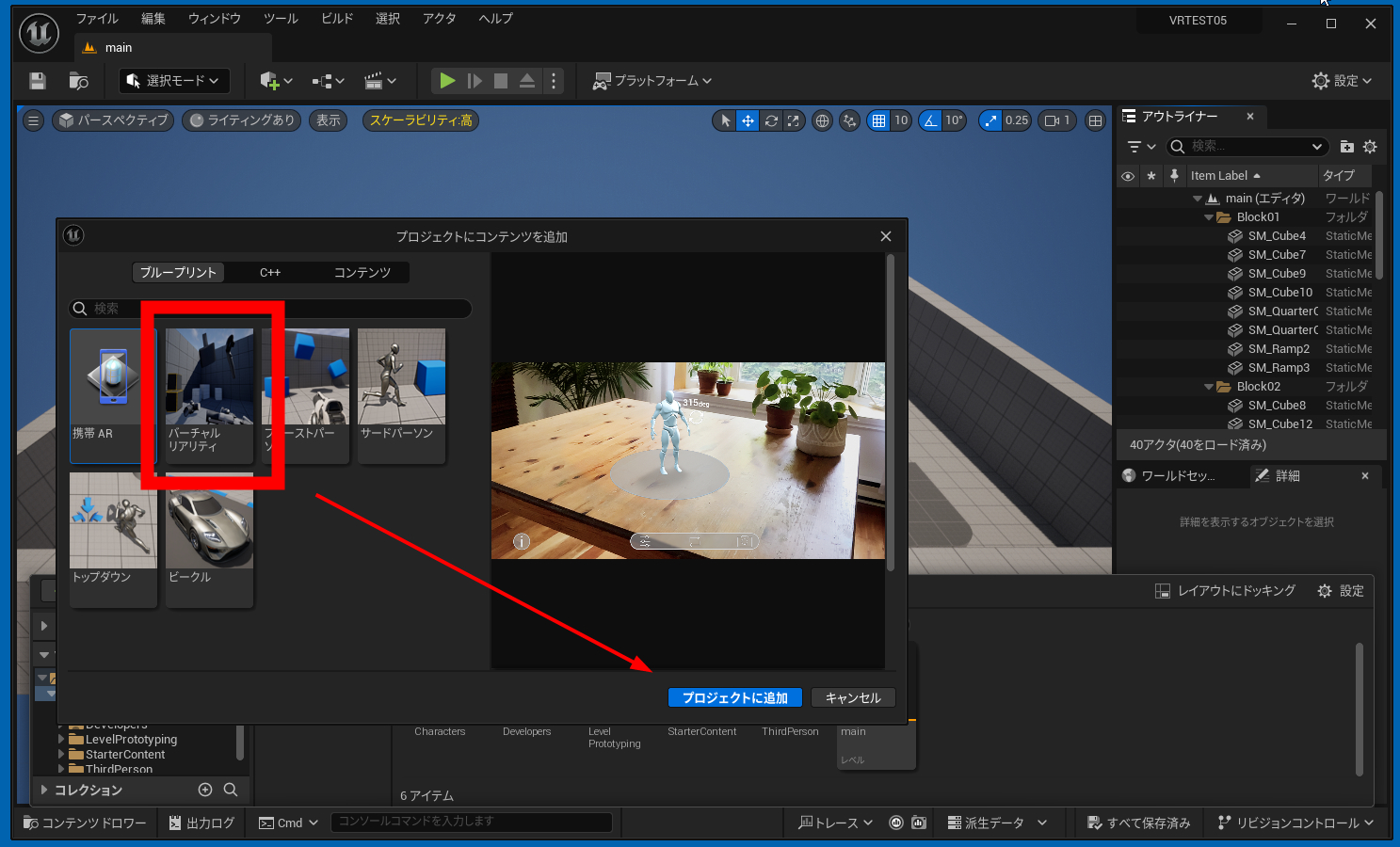1400x847 pixels.
Task: Open the viewport hamburger menu
Action: coord(34,120)
